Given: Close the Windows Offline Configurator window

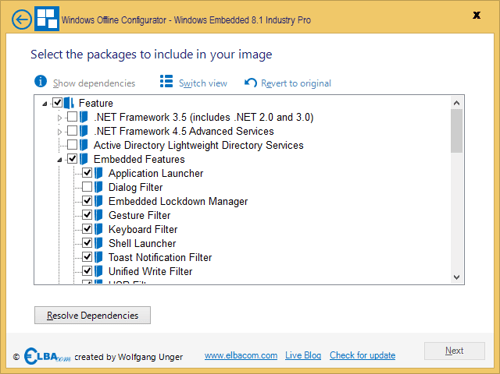Looking at the screenshot, I should [x=477, y=15].
